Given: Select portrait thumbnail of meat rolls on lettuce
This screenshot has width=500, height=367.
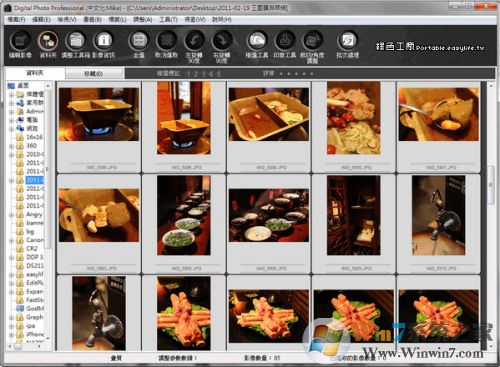Looking at the screenshot, I should coord(184,313).
